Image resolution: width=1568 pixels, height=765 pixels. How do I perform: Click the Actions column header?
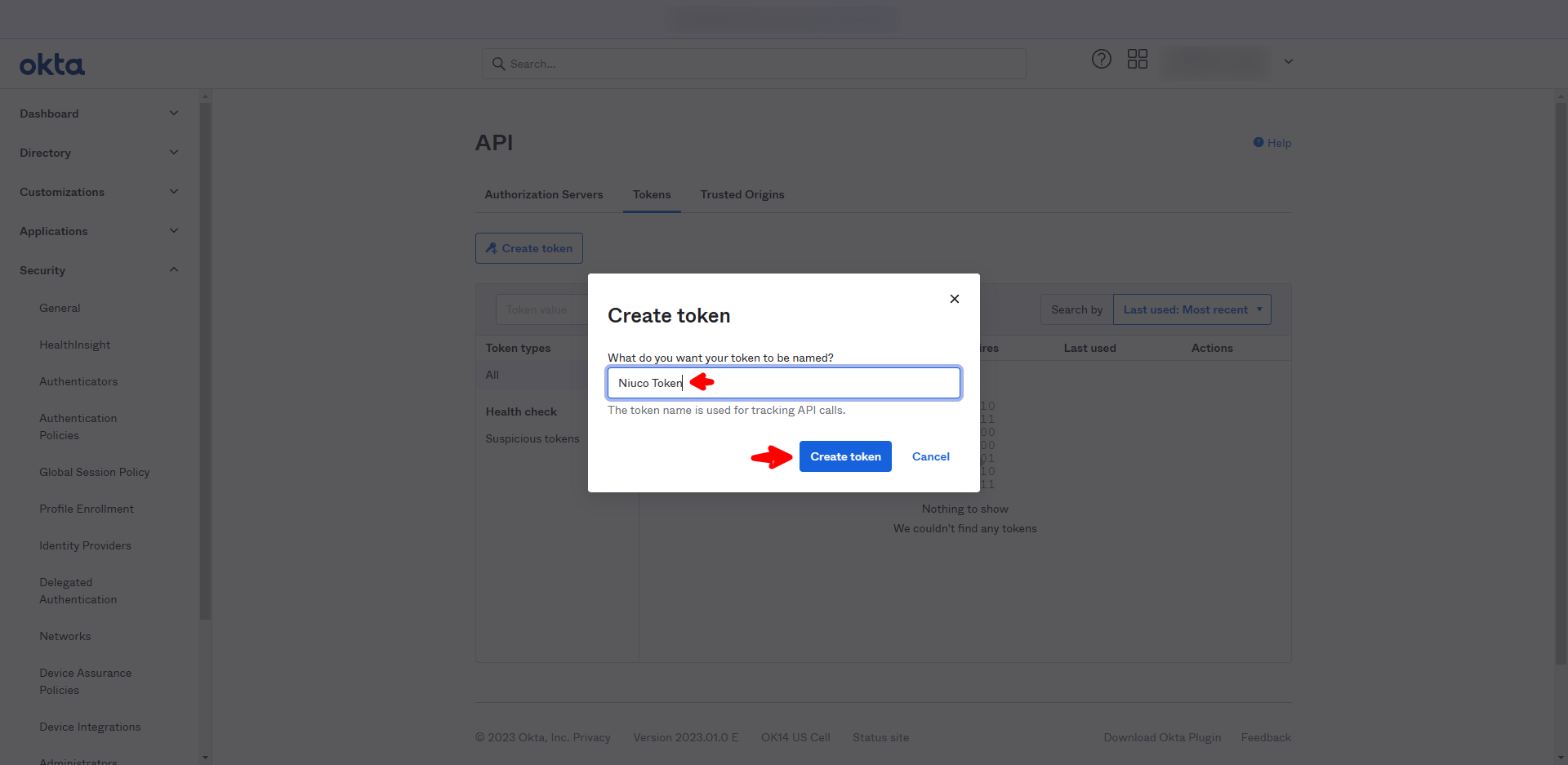pos(1212,348)
